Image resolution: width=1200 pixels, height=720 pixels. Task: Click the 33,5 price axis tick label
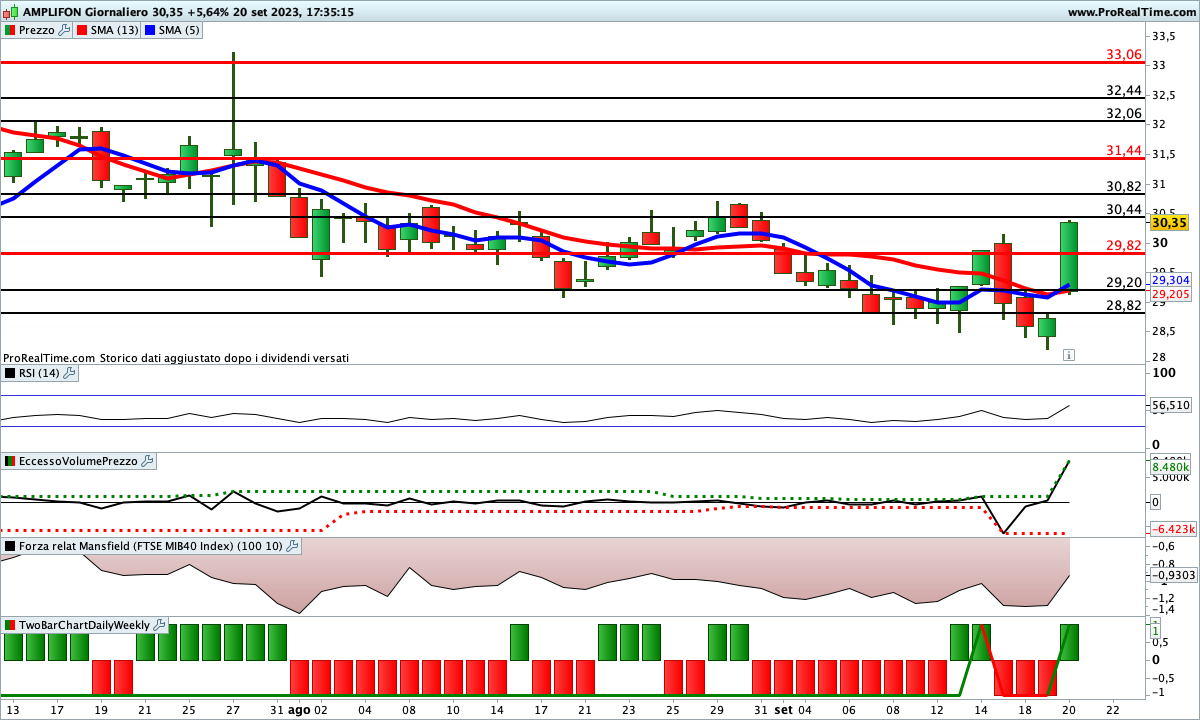(1163, 36)
